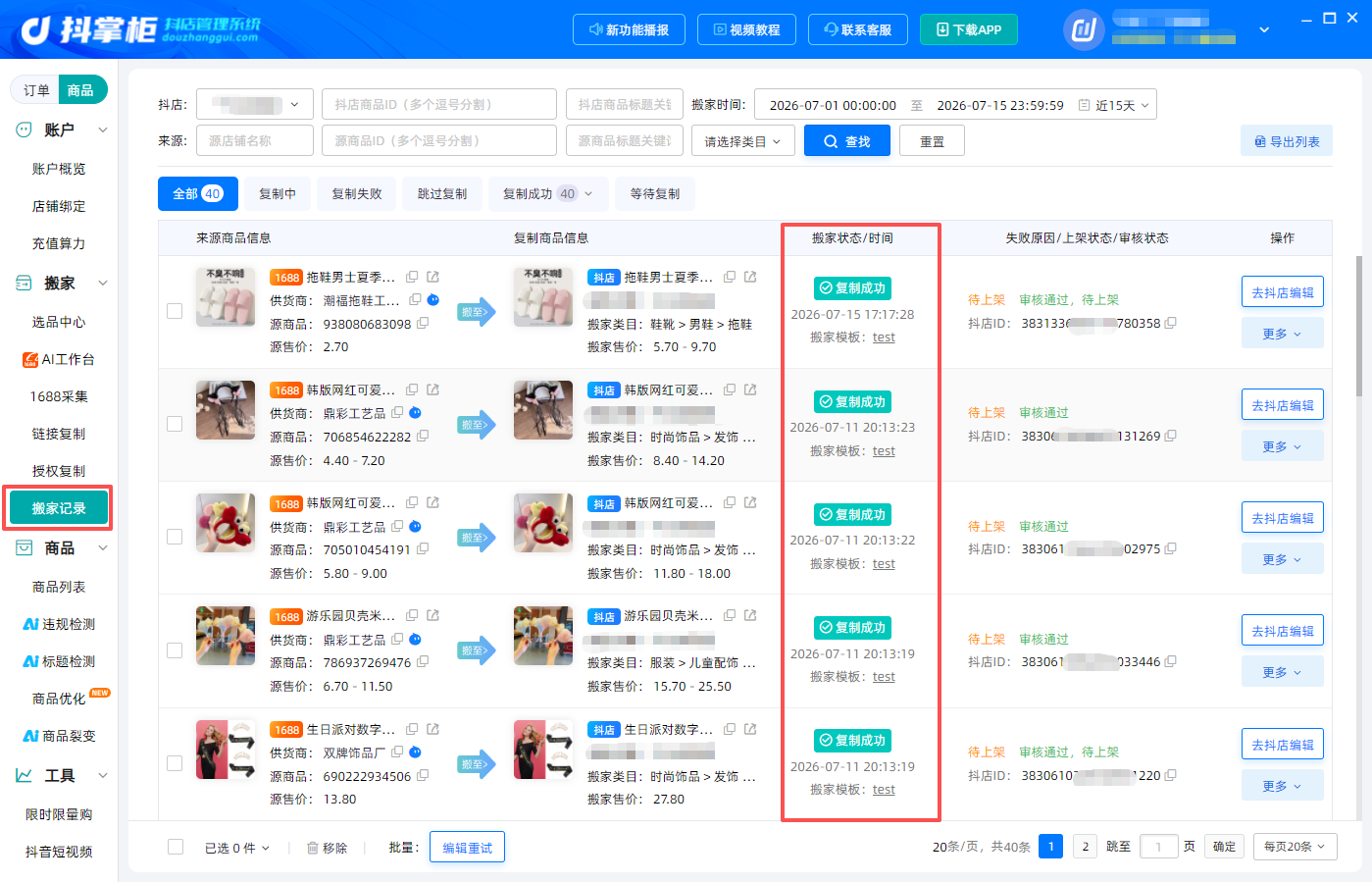Toggle the select-all checkbox in footer

pyautogui.click(x=176, y=847)
